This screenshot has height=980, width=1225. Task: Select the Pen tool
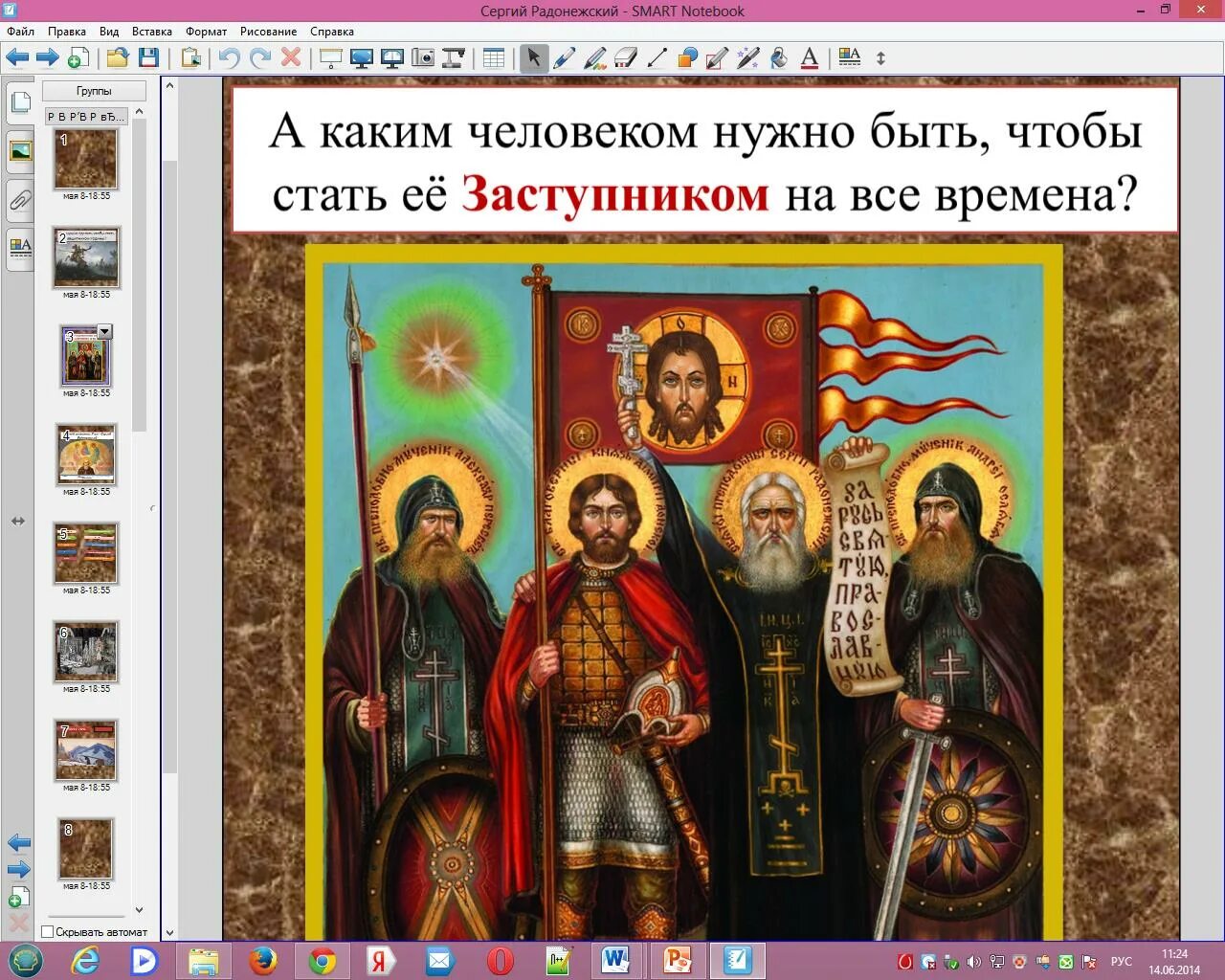(x=565, y=58)
